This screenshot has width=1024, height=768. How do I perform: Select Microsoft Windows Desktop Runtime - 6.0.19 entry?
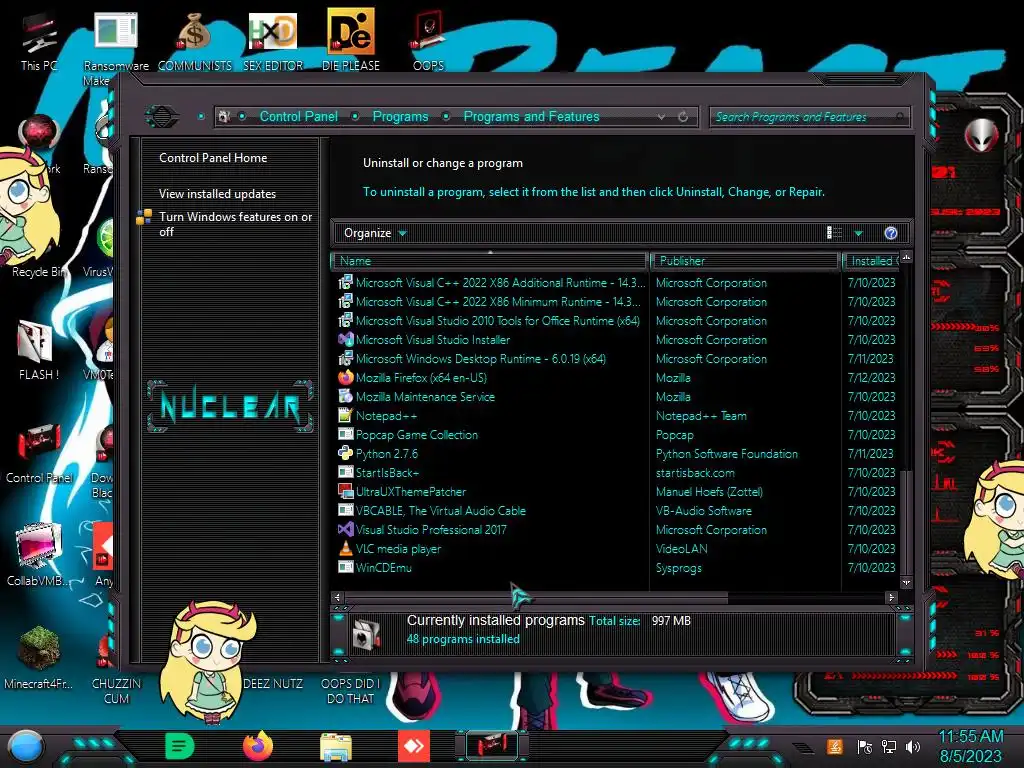tap(490, 359)
